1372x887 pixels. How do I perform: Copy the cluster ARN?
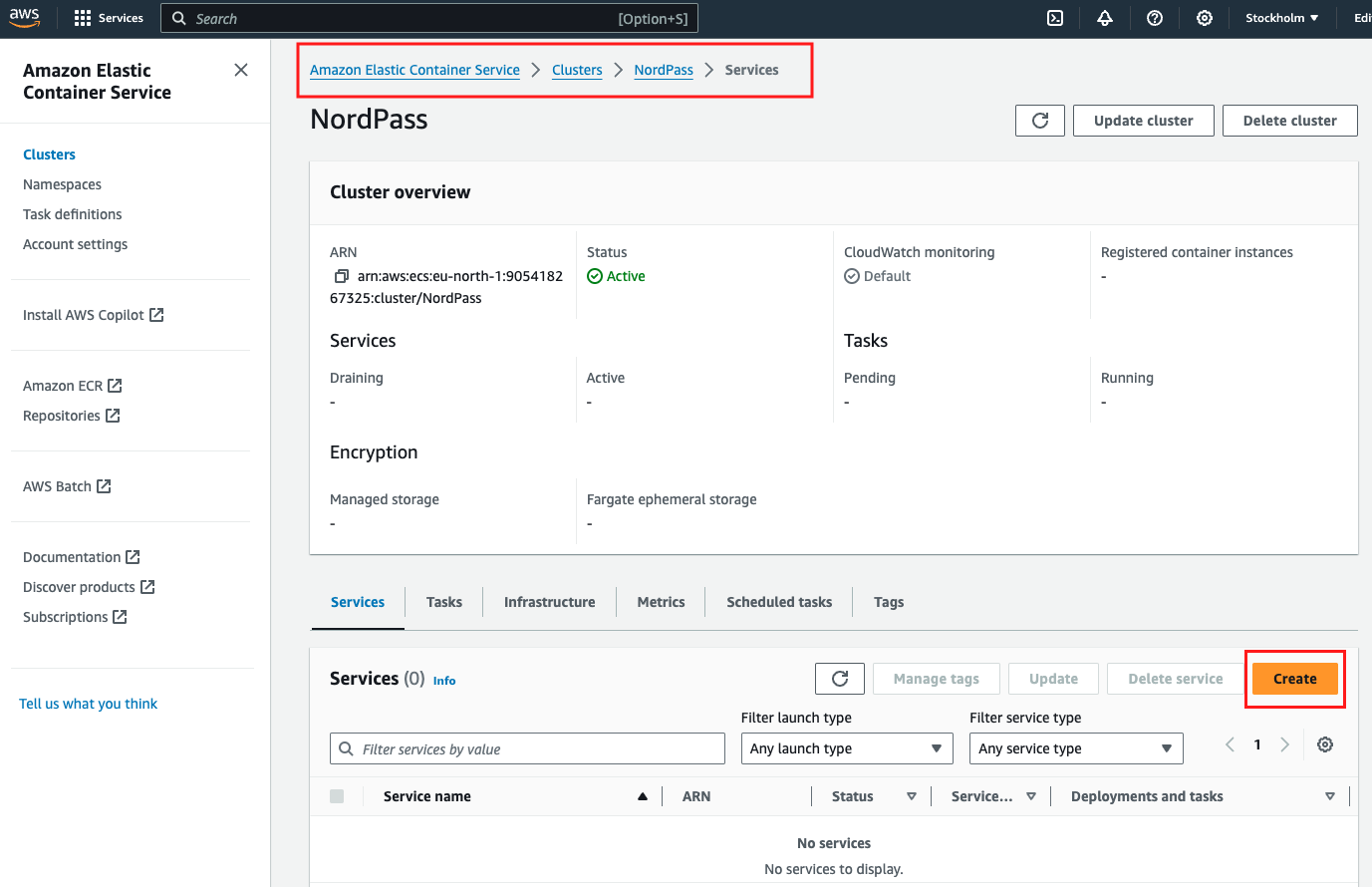[x=341, y=276]
